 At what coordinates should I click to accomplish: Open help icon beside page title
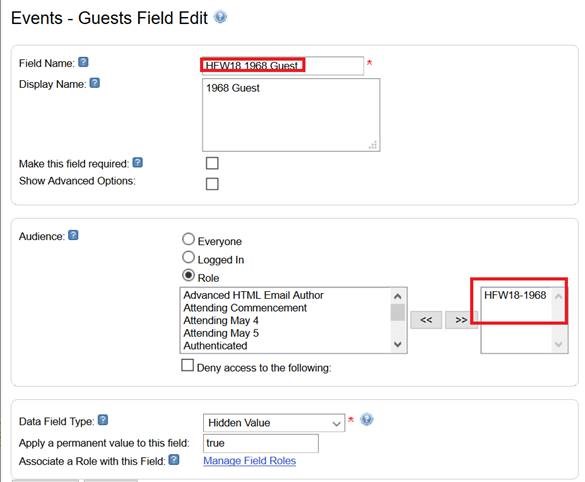pos(220,17)
